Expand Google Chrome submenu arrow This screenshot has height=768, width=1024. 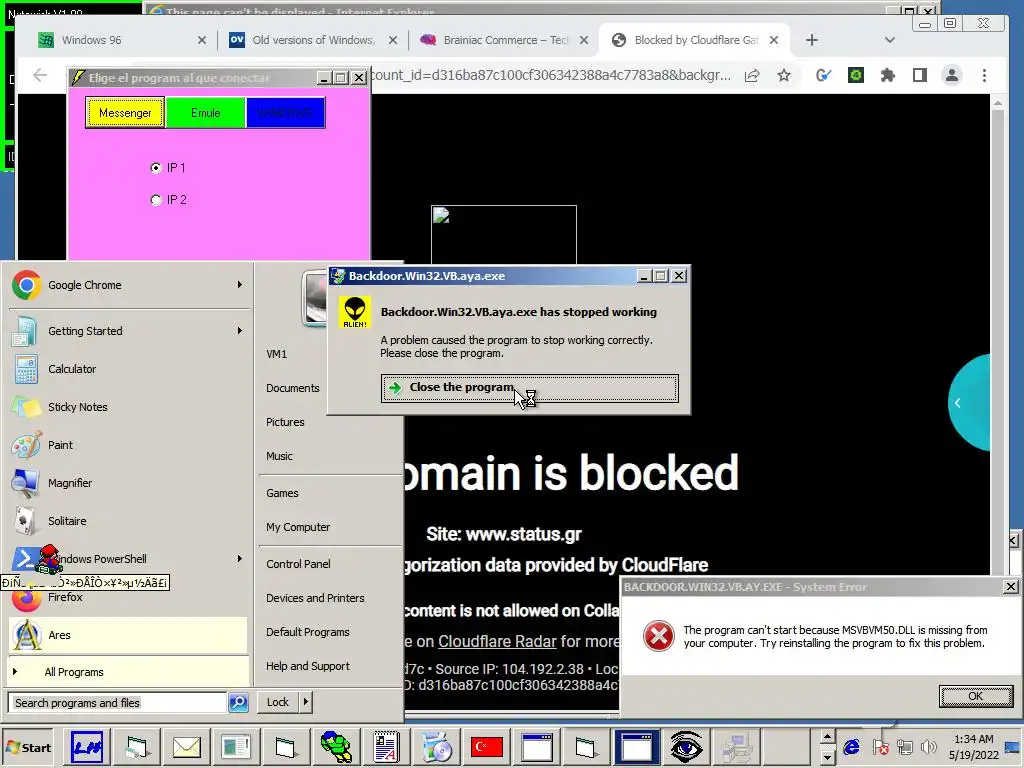point(240,285)
